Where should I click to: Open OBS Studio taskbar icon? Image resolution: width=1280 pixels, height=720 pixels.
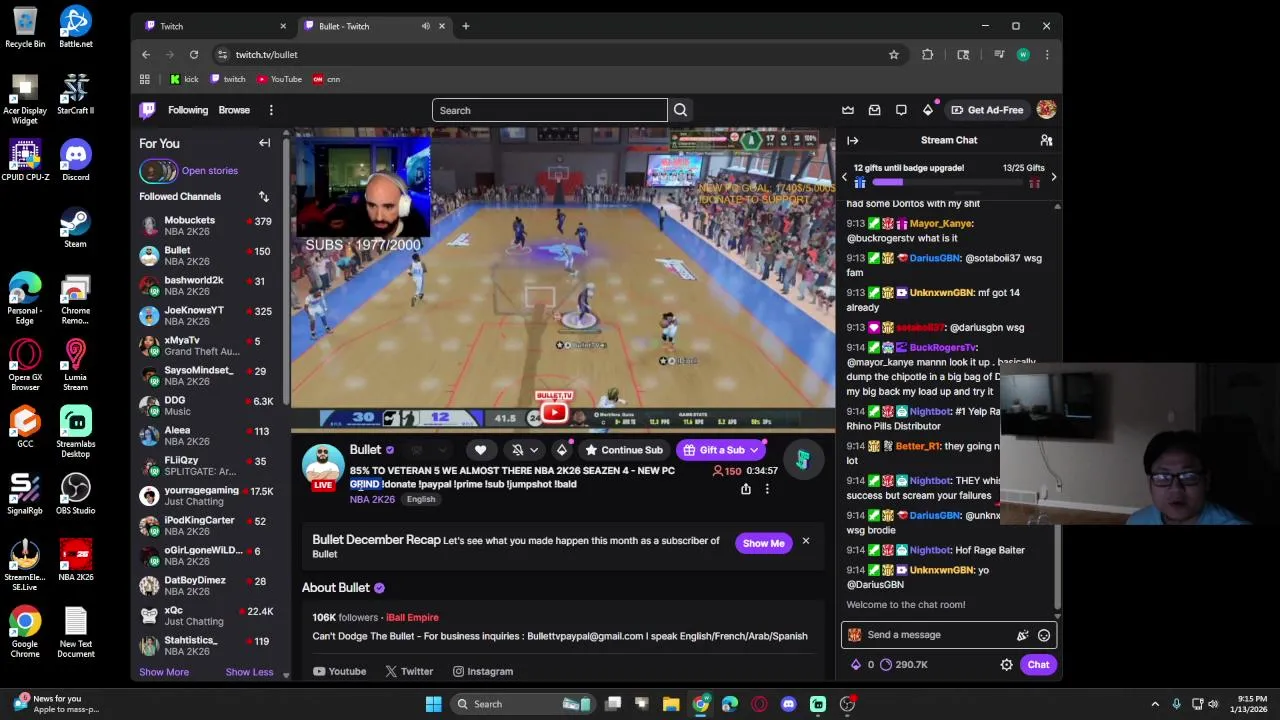tap(847, 704)
